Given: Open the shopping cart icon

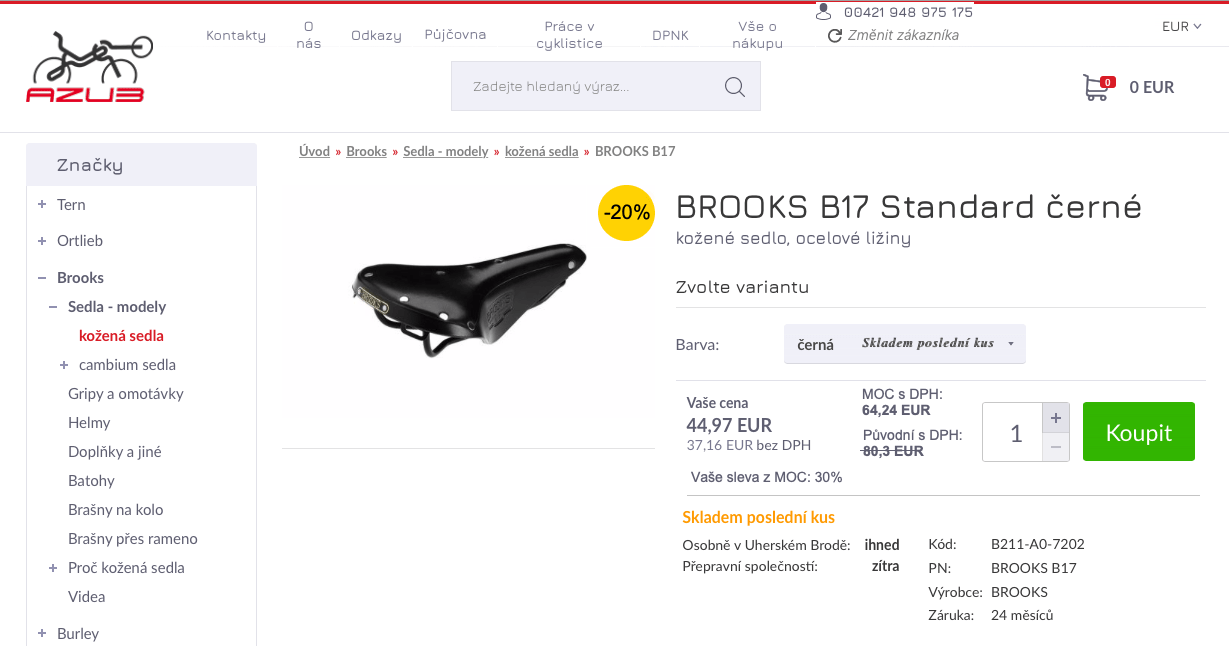Looking at the screenshot, I should [x=1096, y=88].
